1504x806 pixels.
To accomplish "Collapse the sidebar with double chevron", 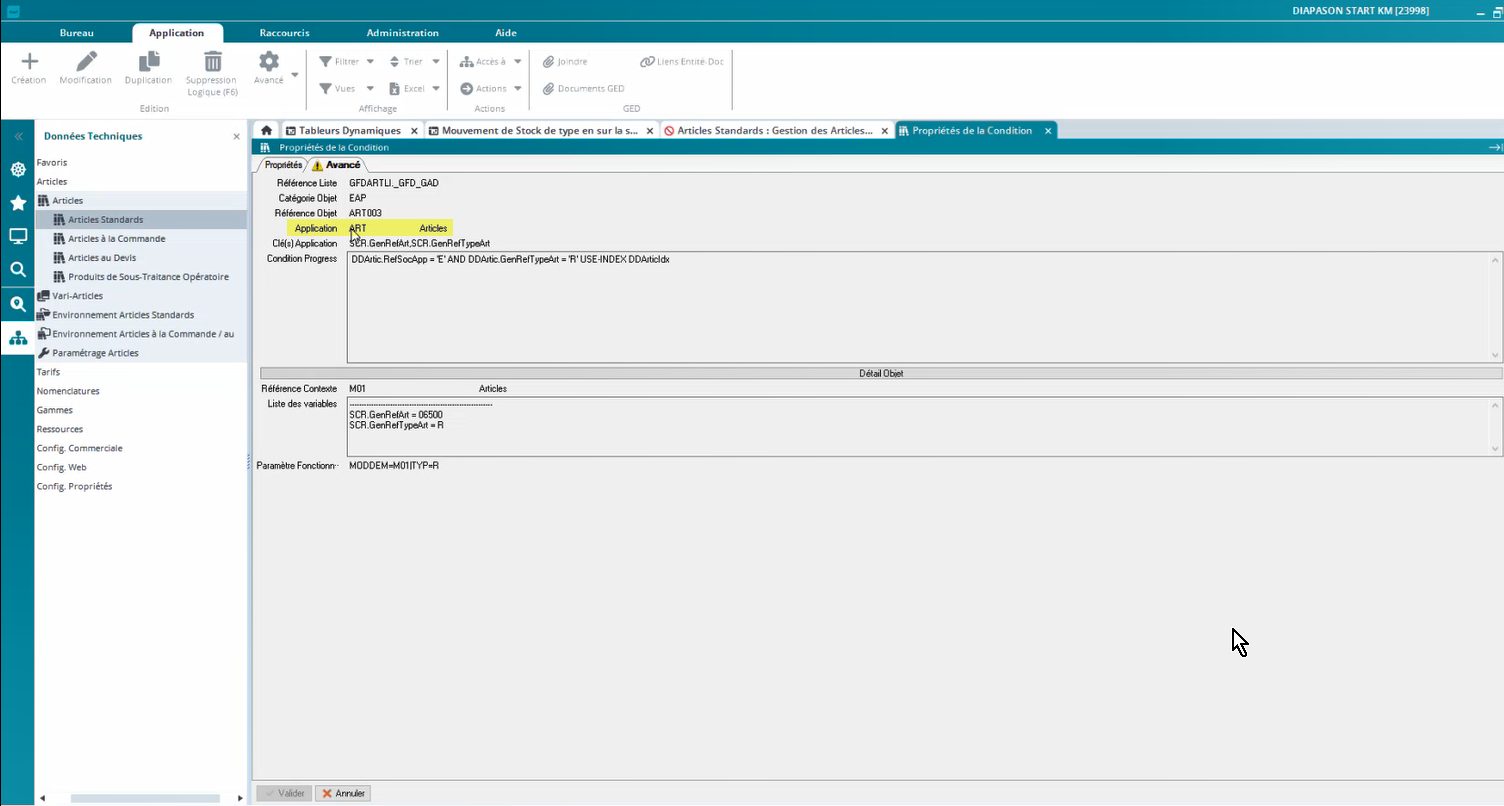I will (x=17, y=136).
